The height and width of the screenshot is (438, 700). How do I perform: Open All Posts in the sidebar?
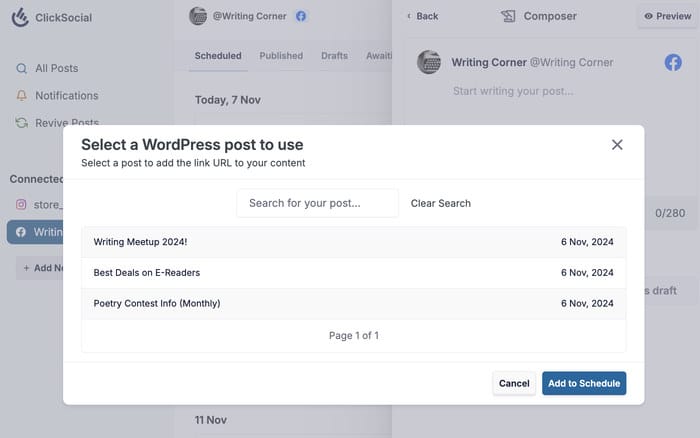pos(47,68)
